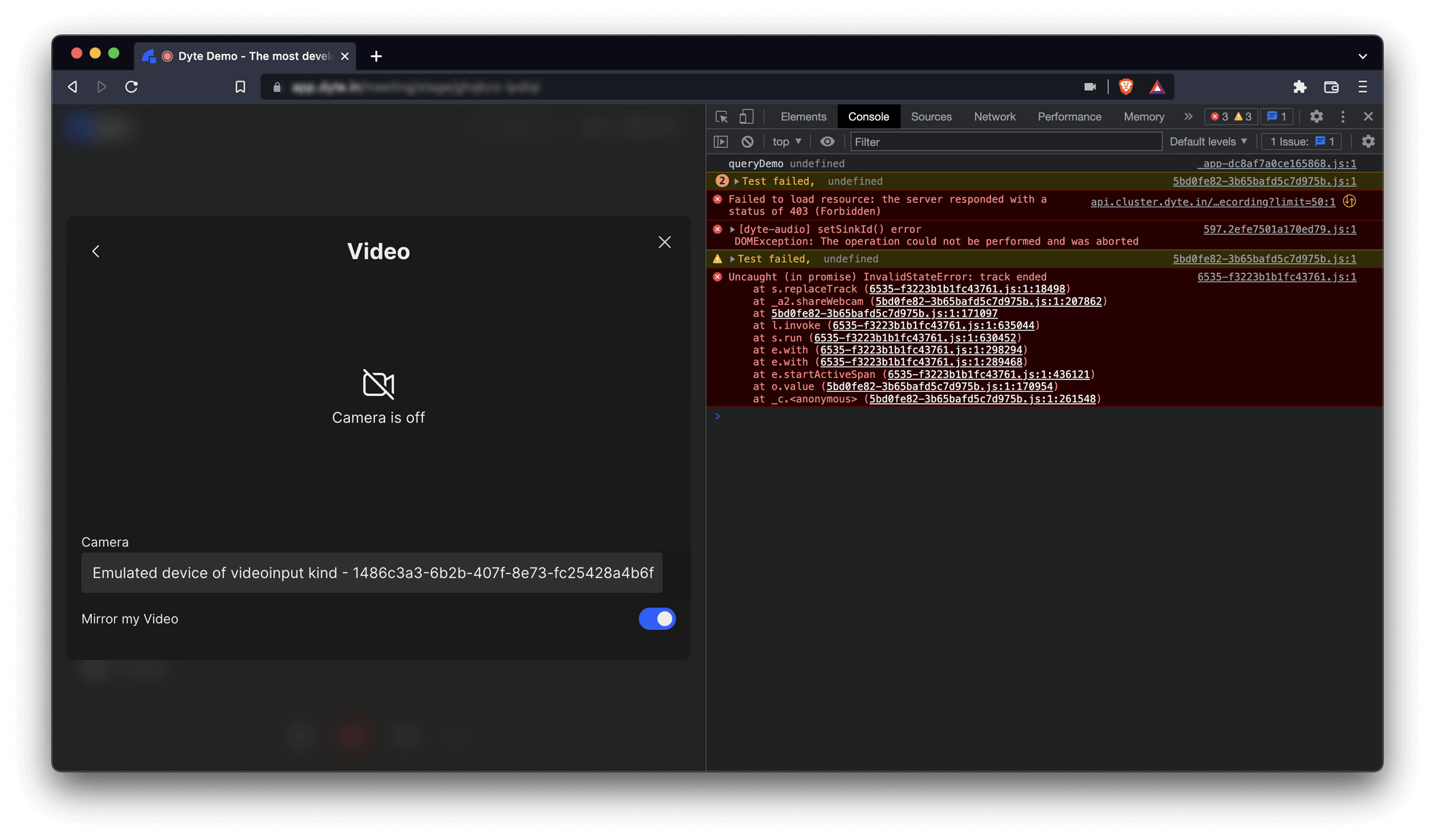The height and width of the screenshot is (840, 1435).
Task: Go back from the Video settings dialog
Action: pyautogui.click(x=95, y=251)
